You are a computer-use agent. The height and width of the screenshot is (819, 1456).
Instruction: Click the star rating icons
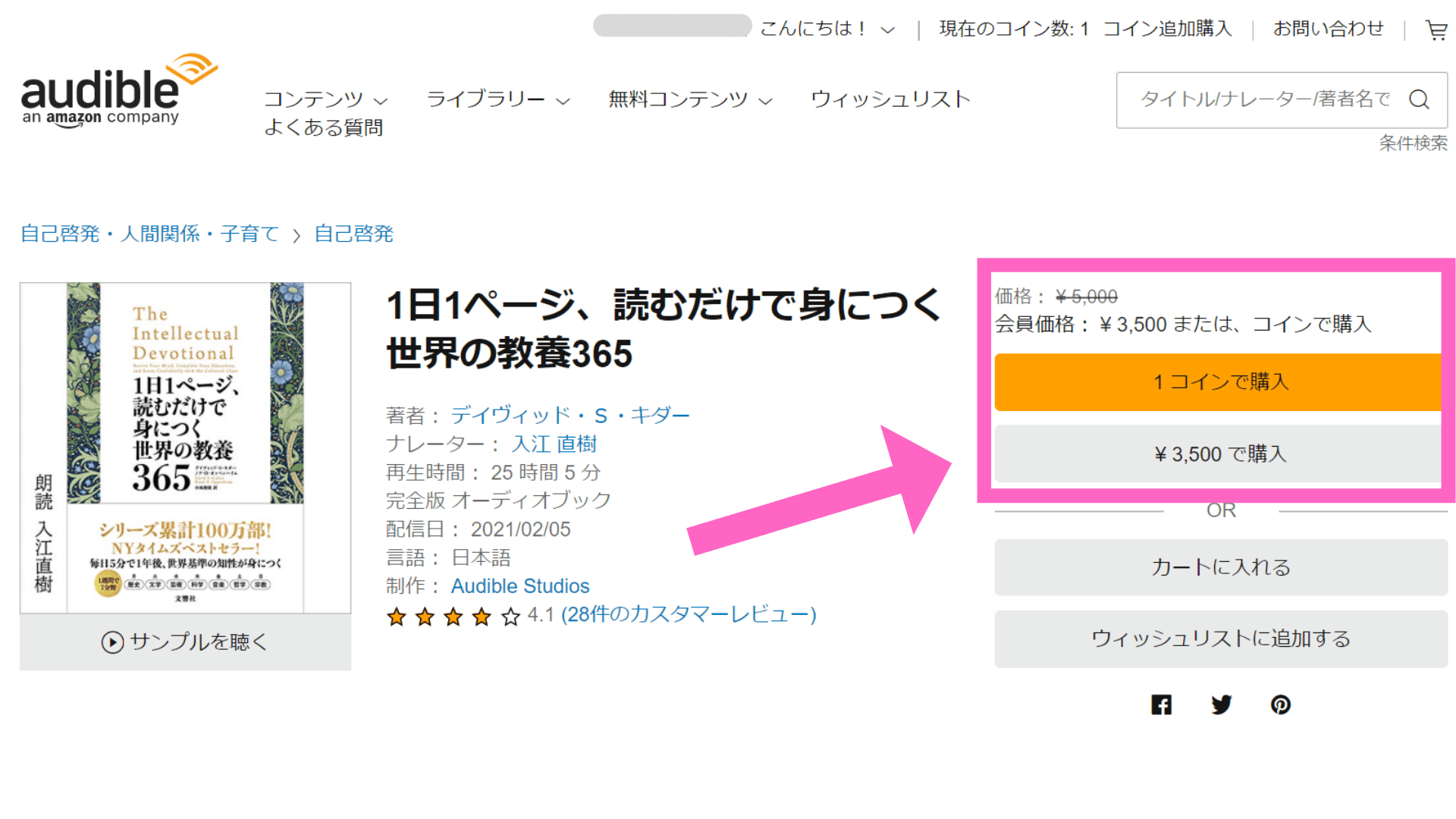[x=453, y=617]
